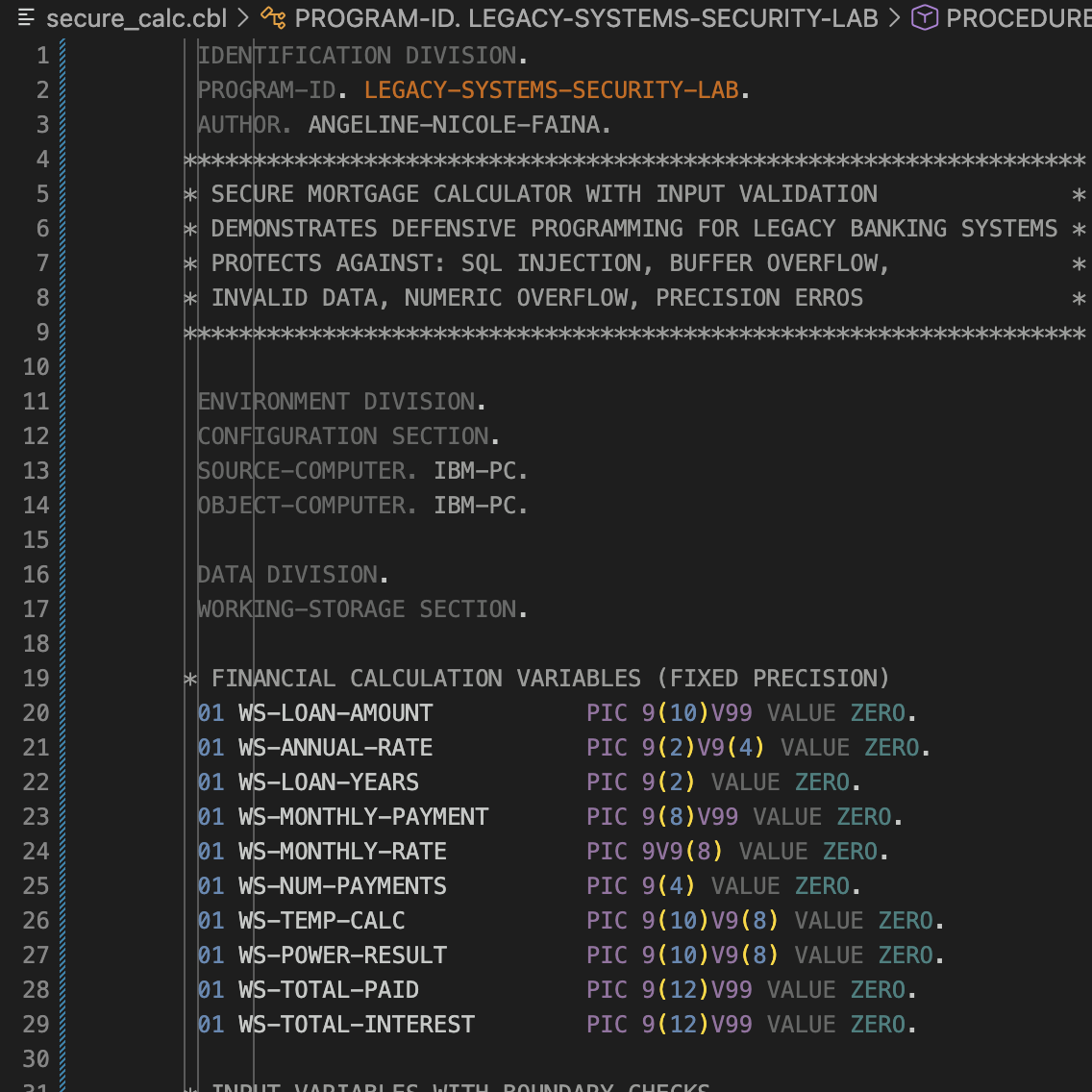The height and width of the screenshot is (1092, 1092).
Task: Click line number 11 in the gutter
Action: (37, 402)
